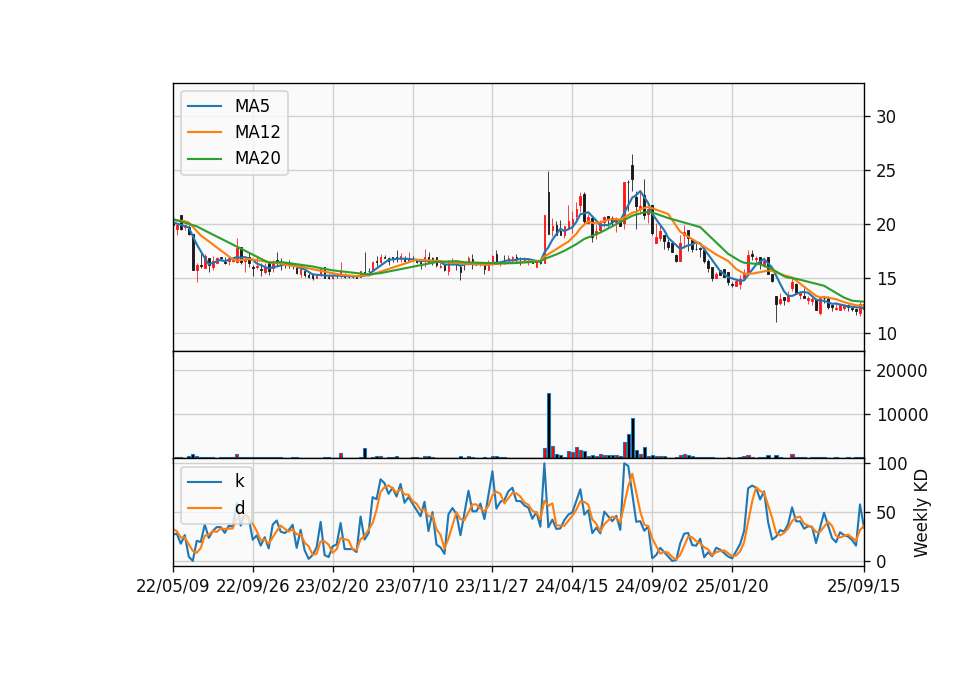Click the price axis label 30
The height and width of the screenshot is (690, 960).
click(886, 117)
